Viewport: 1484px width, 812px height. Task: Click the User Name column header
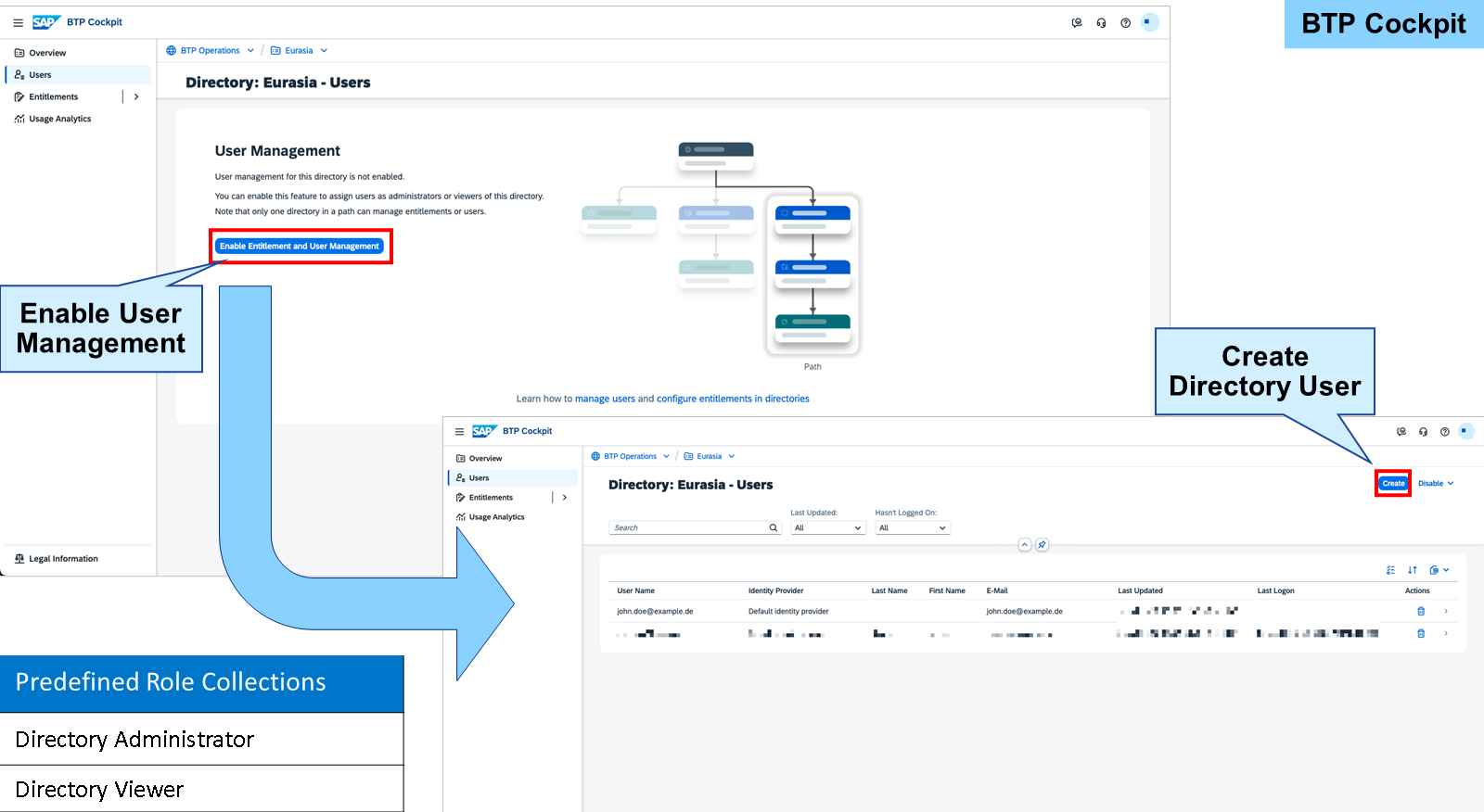coord(636,591)
